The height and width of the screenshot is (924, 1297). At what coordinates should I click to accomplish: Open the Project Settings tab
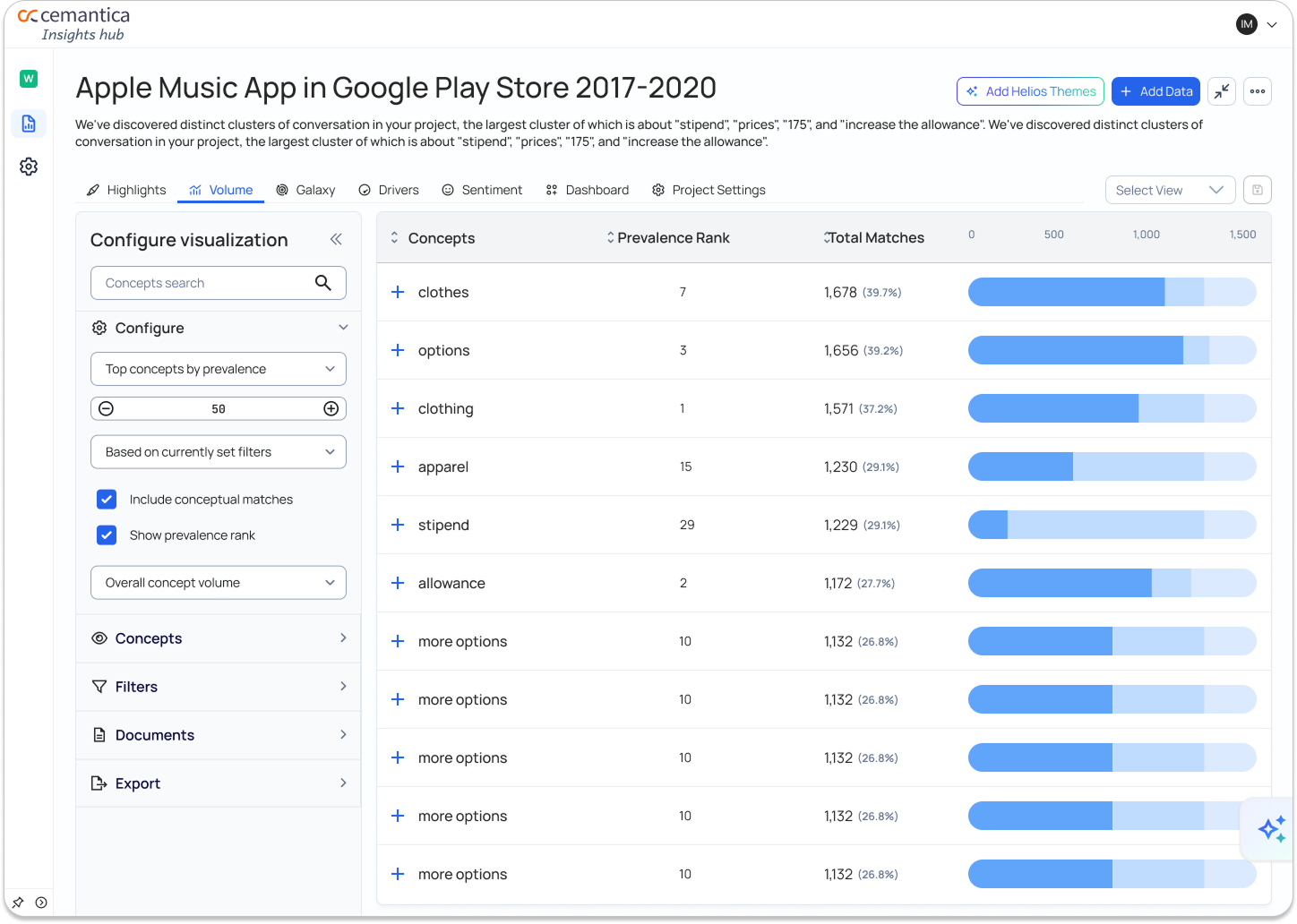pos(709,190)
